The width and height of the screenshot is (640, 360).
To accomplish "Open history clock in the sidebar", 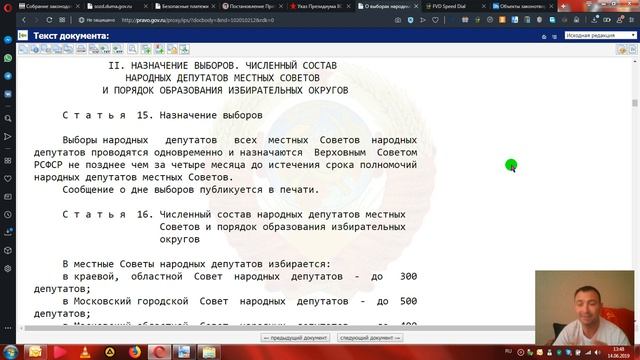I will [x=8, y=215].
